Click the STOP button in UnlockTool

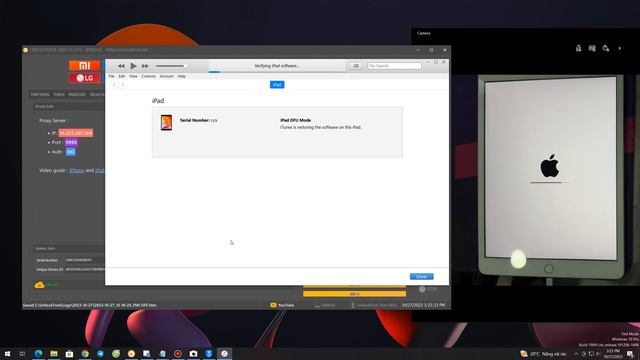pyautogui.click(x=428, y=289)
